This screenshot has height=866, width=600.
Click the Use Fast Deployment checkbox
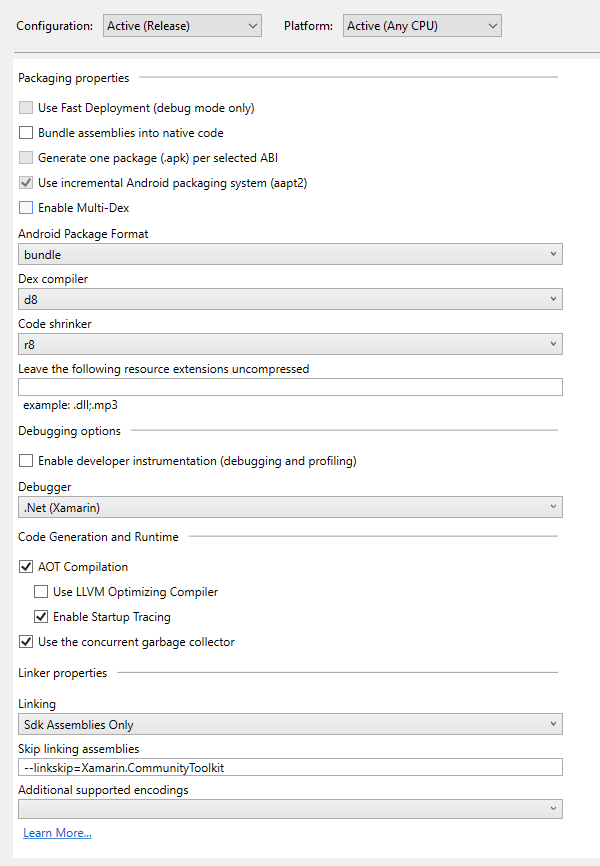[x=26, y=108]
